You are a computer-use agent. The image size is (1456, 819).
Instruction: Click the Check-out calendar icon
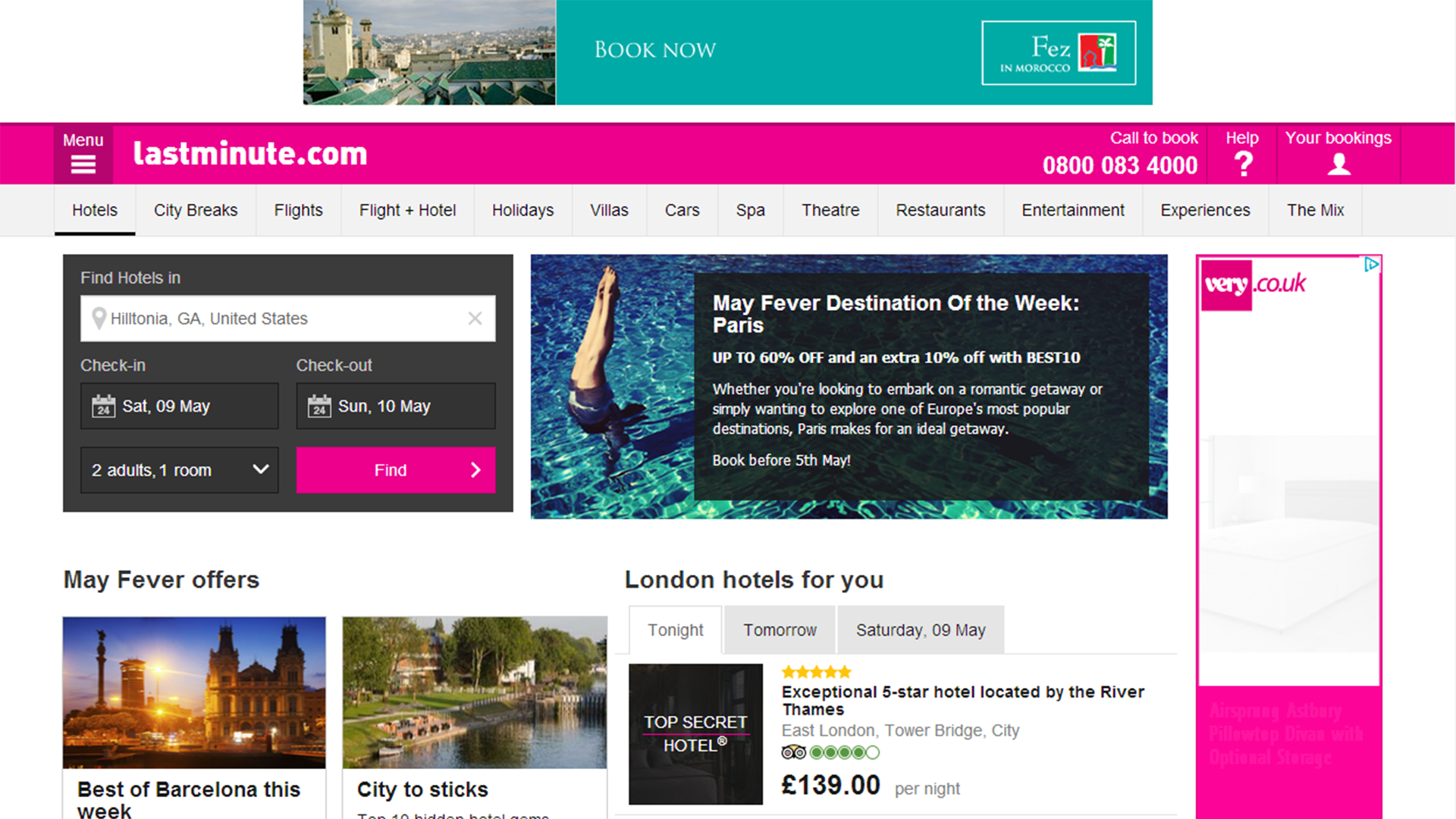click(x=319, y=406)
